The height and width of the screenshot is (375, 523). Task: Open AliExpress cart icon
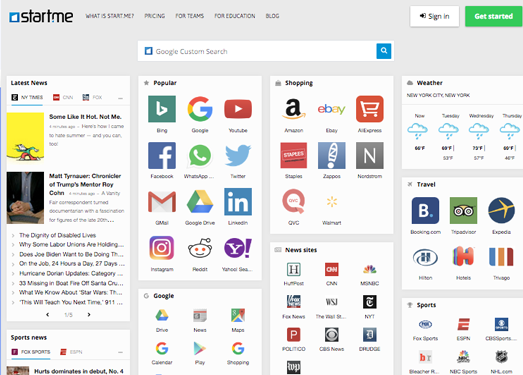(x=370, y=109)
